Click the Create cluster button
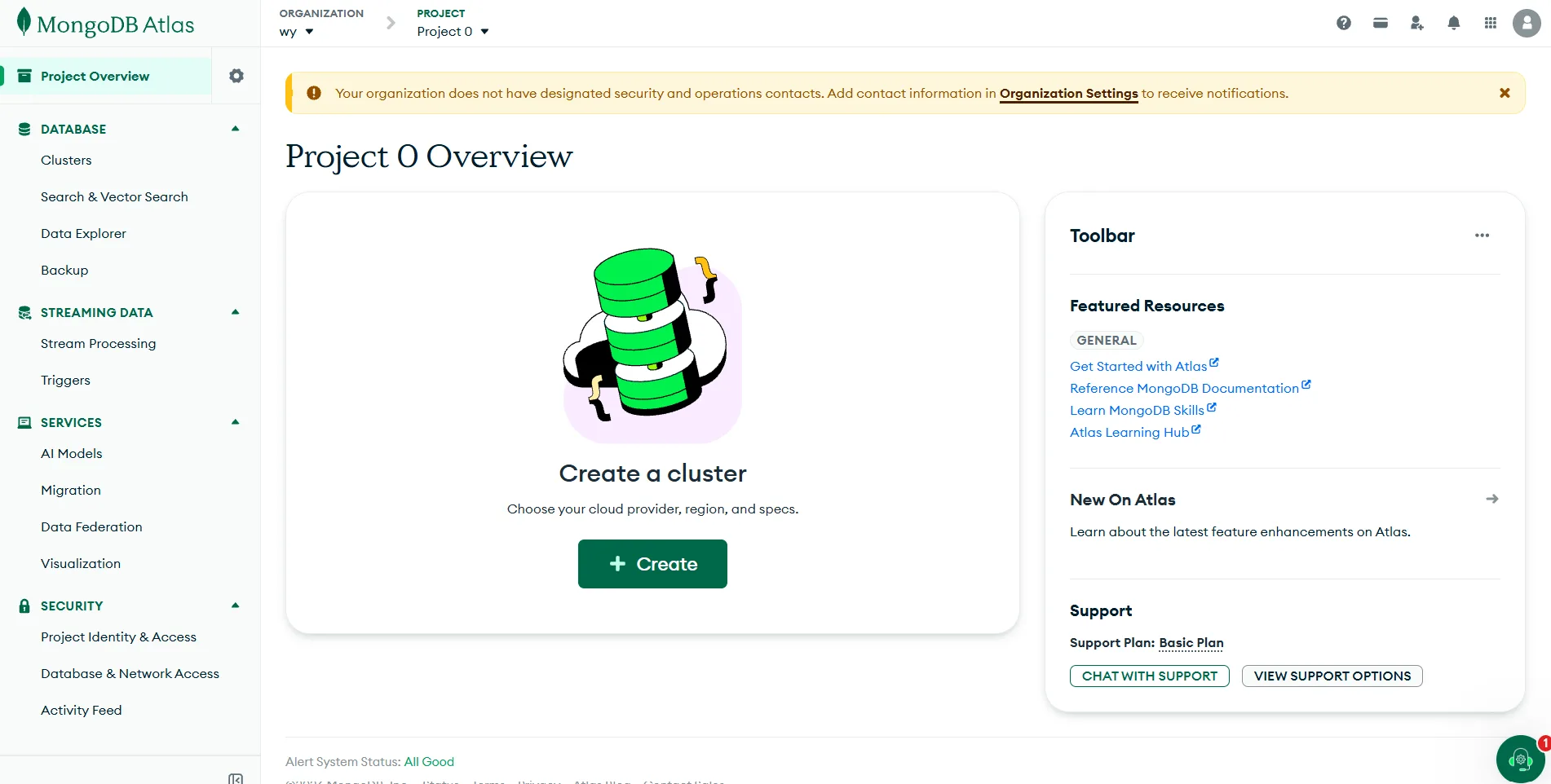Screen dimensions: 1551x784 coord(652,564)
